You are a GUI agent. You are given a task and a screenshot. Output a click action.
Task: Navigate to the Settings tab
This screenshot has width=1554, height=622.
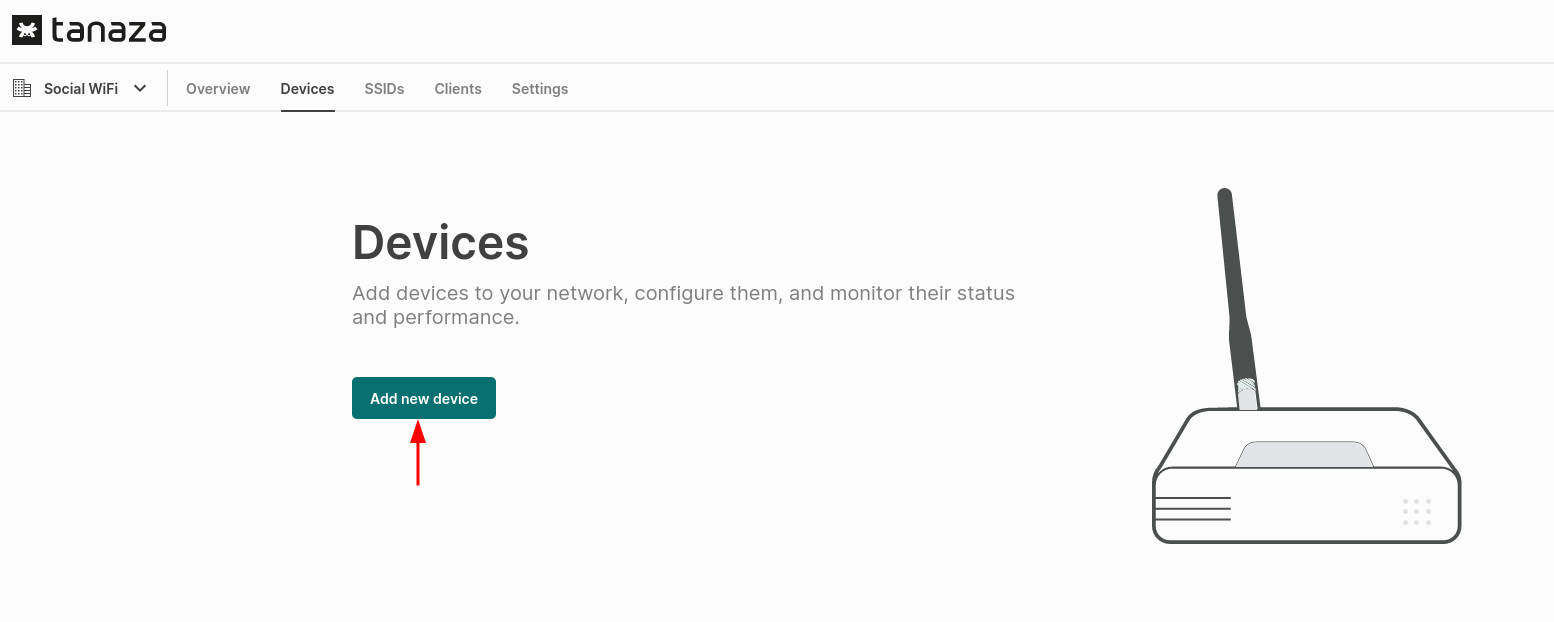[540, 89]
